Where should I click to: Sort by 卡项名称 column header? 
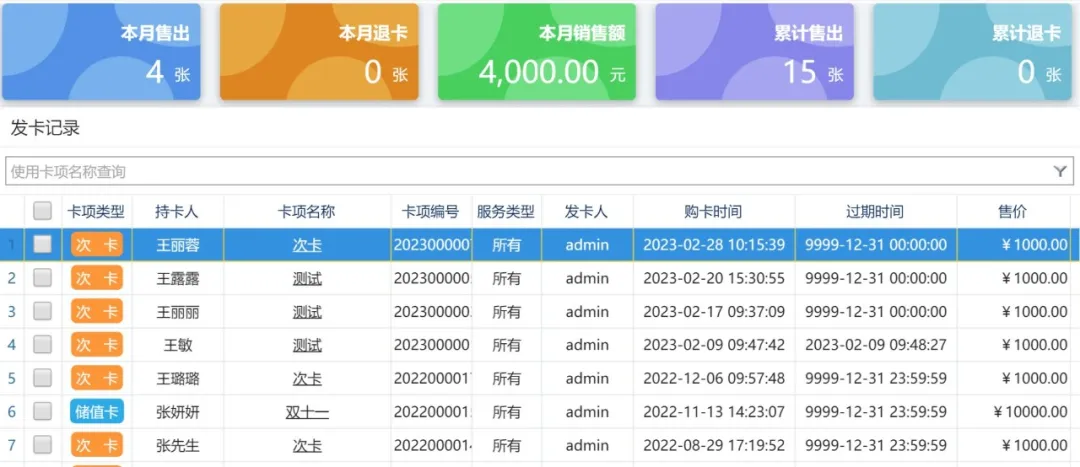(307, 211)
